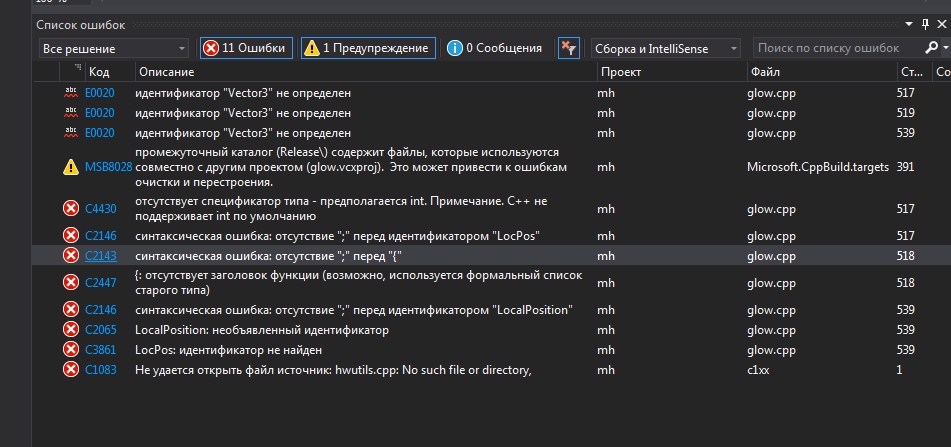This screenshot has height=447, width=951.
Task: Open error code link C4430
Action: (x=101, y=209)
